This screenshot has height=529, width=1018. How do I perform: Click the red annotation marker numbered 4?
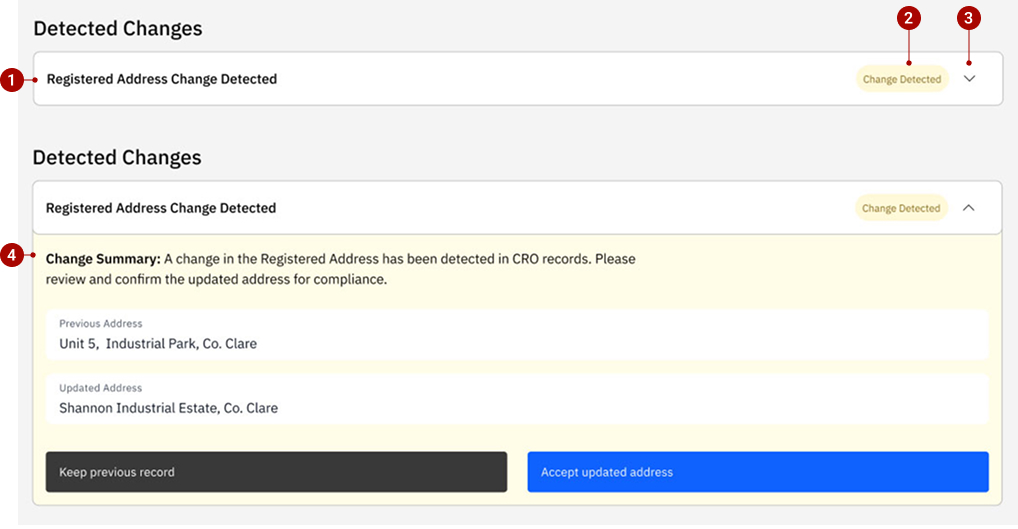(12, 257)
